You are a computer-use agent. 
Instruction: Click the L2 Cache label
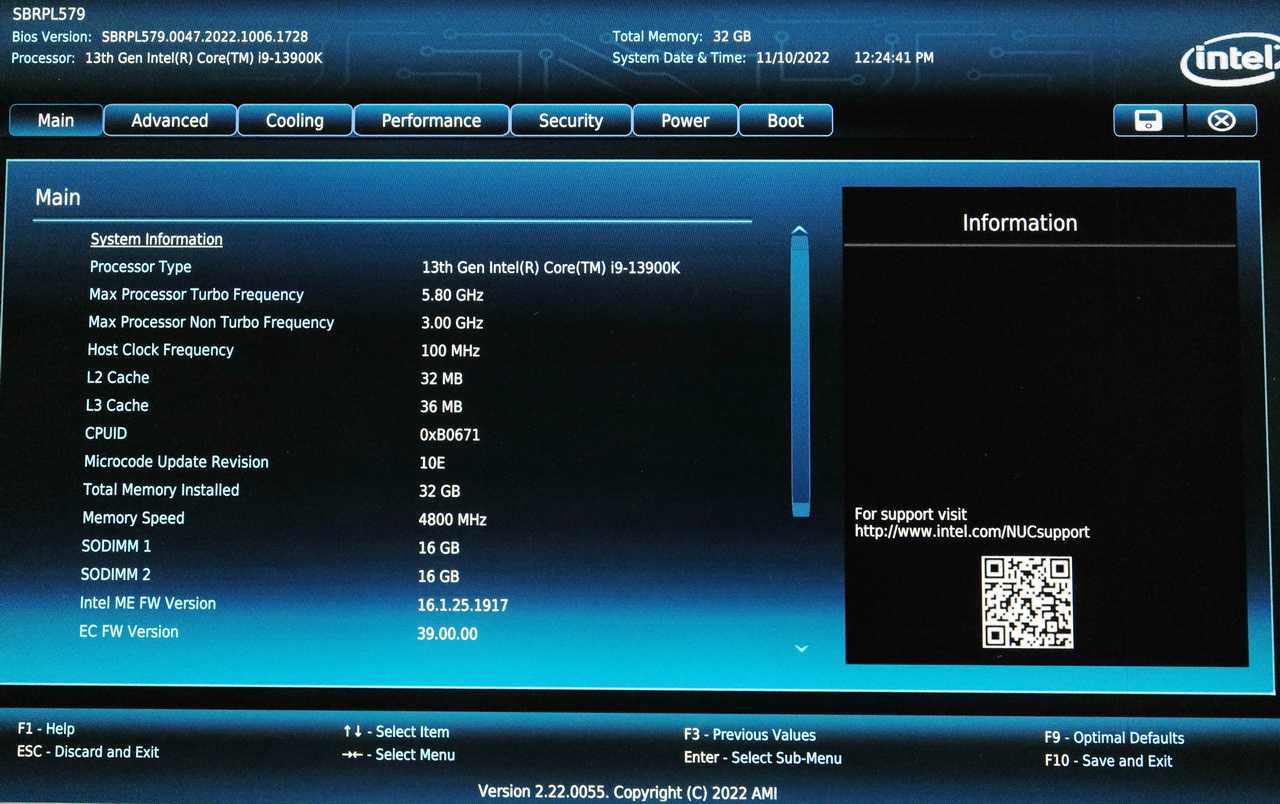point(118,378)
